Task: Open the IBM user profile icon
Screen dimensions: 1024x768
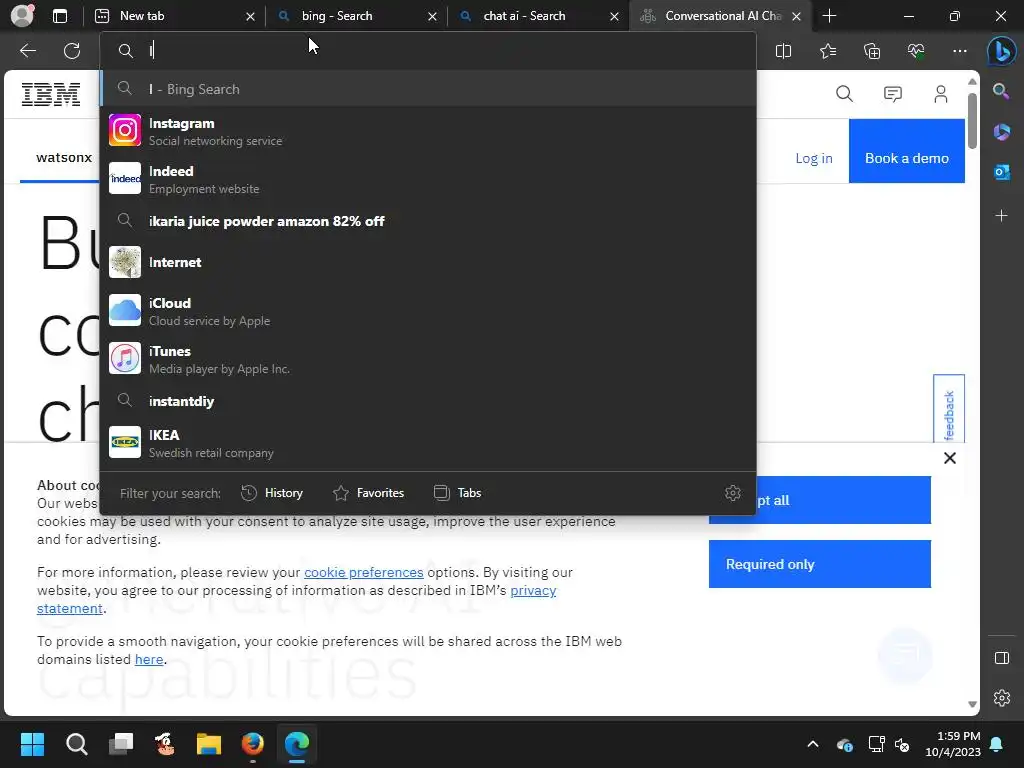Action: (940, 94)
